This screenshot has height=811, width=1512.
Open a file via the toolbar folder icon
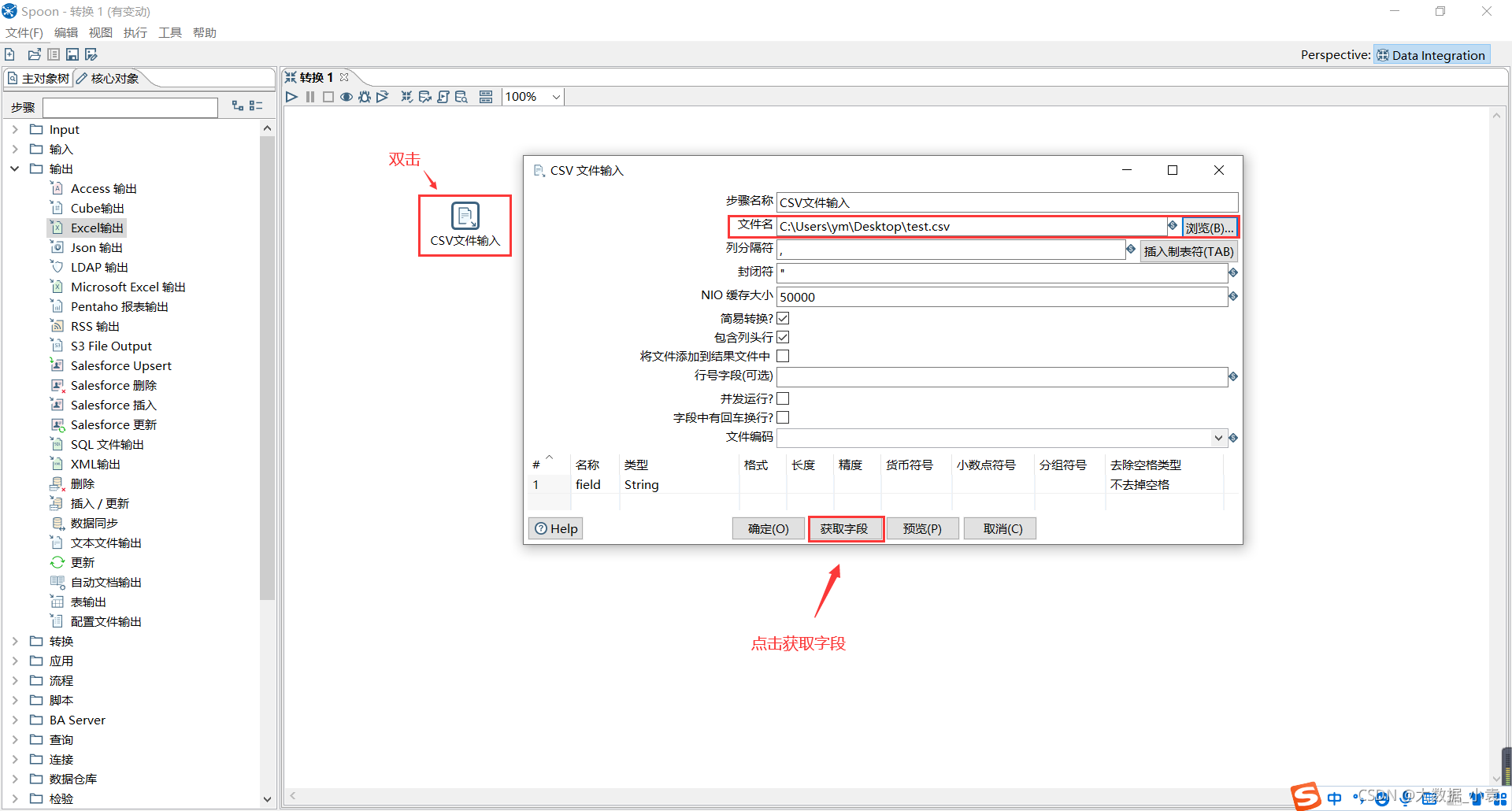(35, 54)
